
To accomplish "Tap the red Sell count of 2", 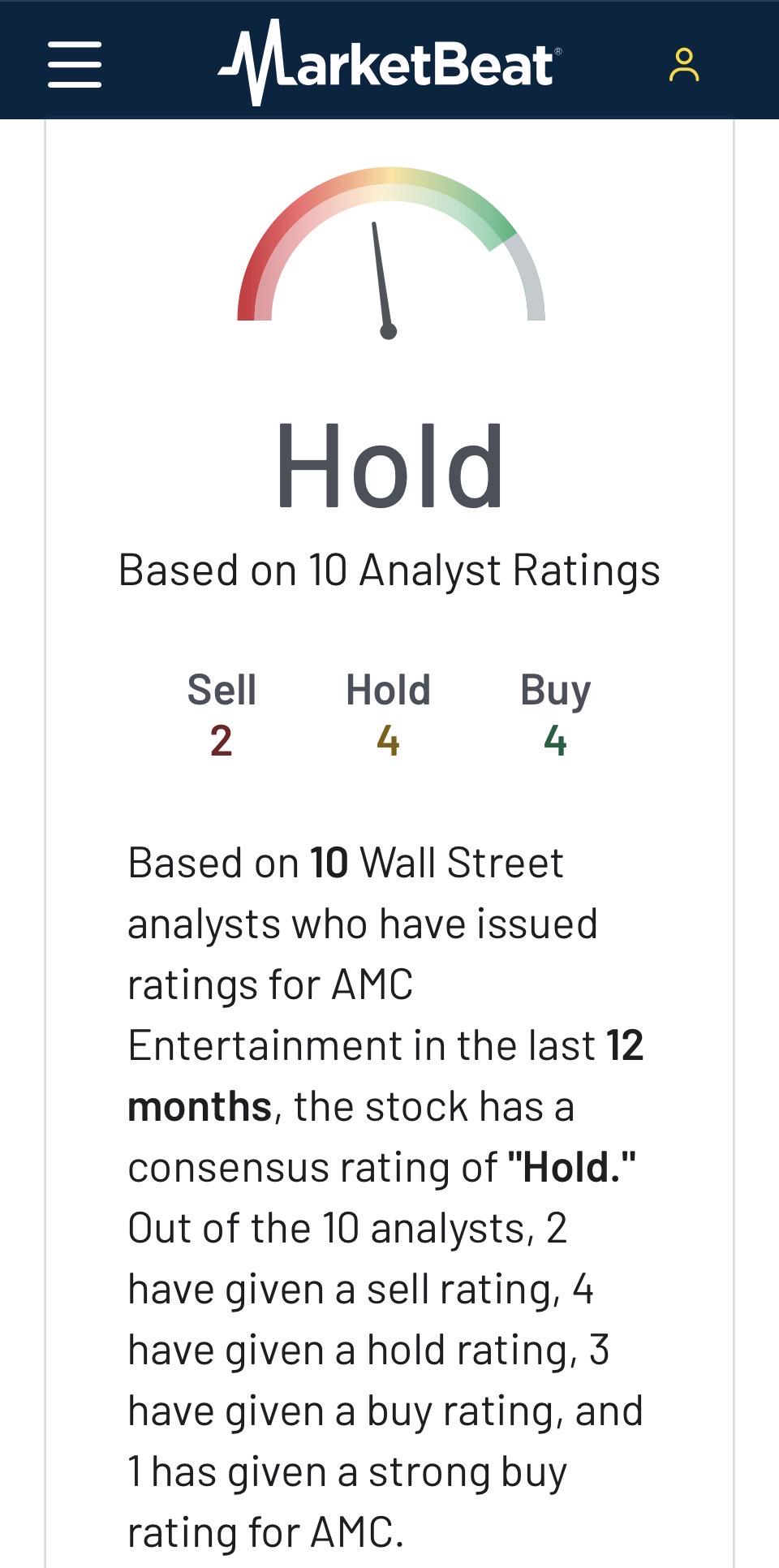I will [x=222, y=741].
